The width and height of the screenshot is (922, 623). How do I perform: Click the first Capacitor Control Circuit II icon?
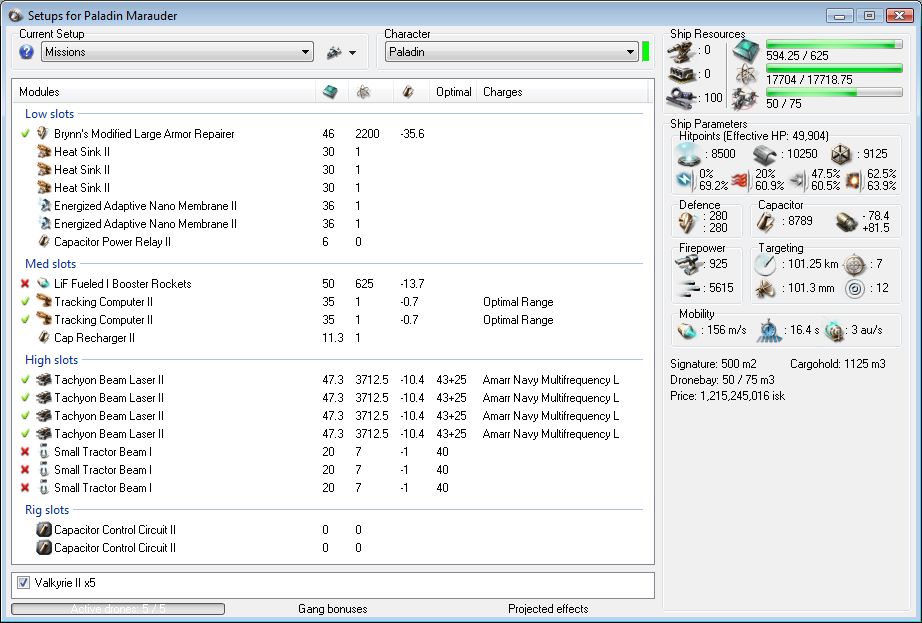pyautogui.click(x=43, y=530)
